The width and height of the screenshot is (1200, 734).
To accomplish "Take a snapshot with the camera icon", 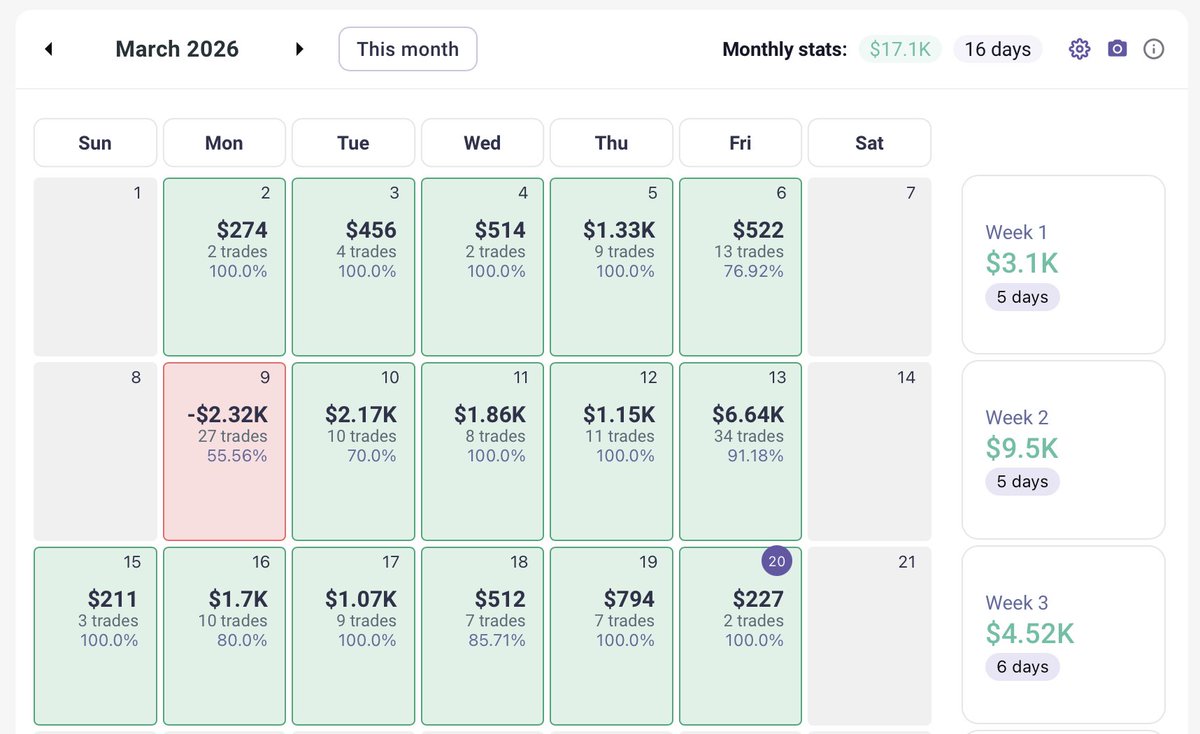I will [1116, 48].
